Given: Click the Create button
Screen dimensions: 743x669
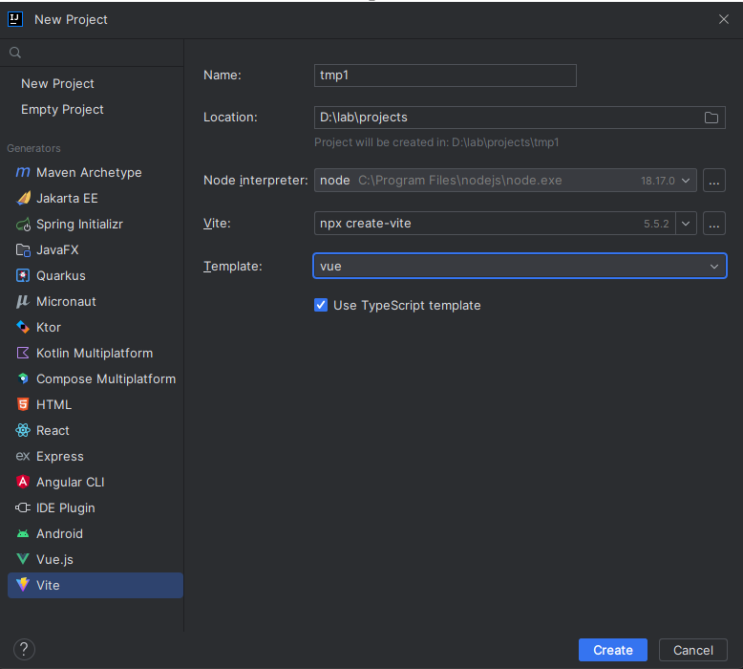Looking at the screenshot, I should 613,650.
